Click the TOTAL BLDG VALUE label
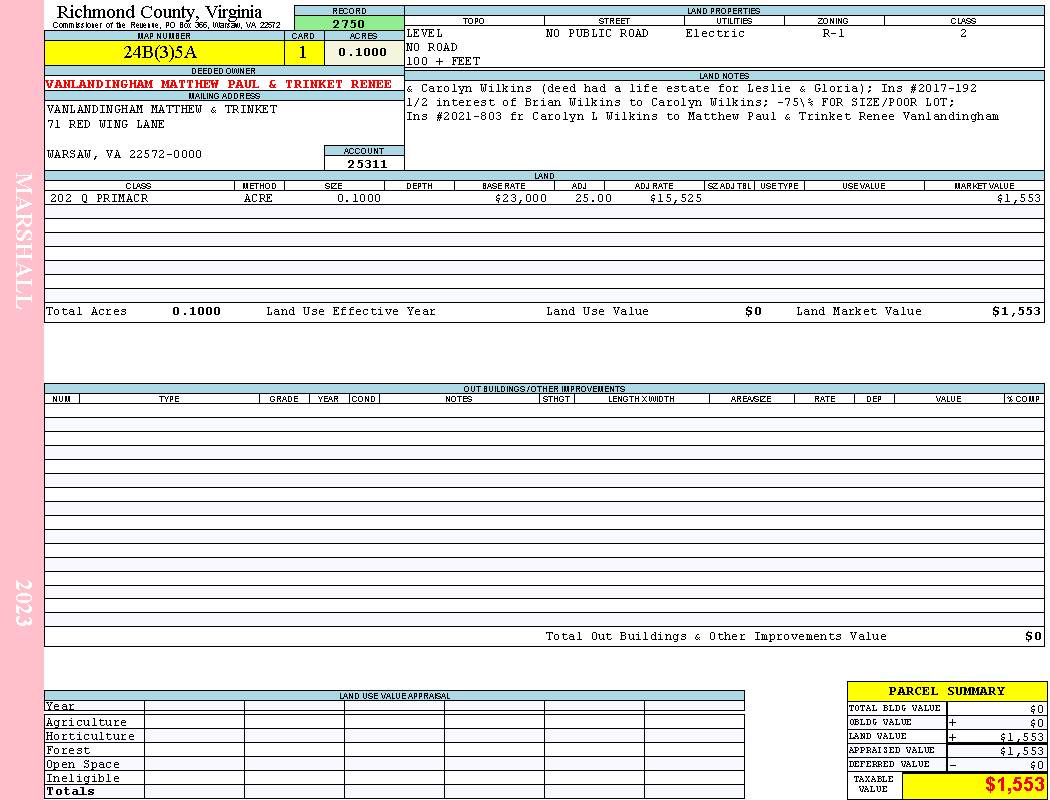1050x800 pixels. [x=894, y=708]
